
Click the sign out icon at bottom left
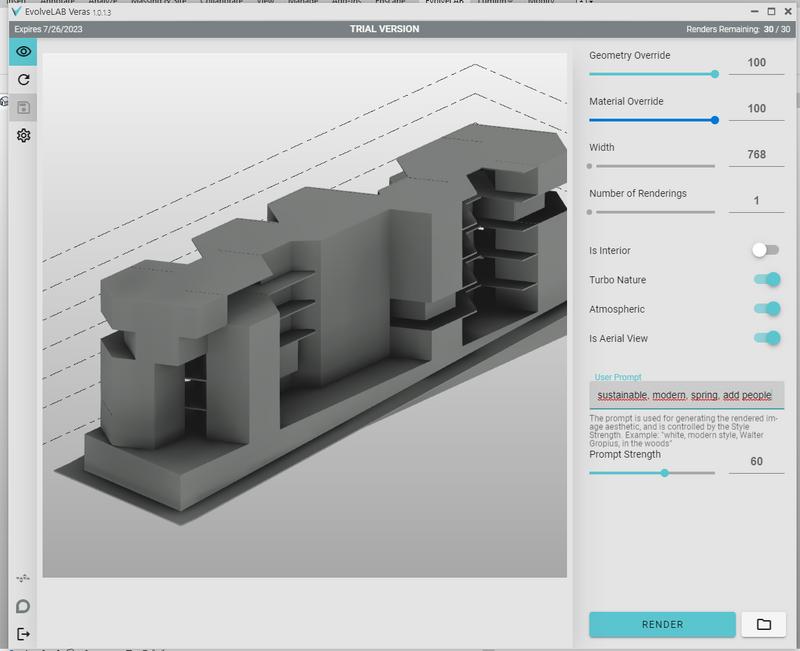click(23, 634)
